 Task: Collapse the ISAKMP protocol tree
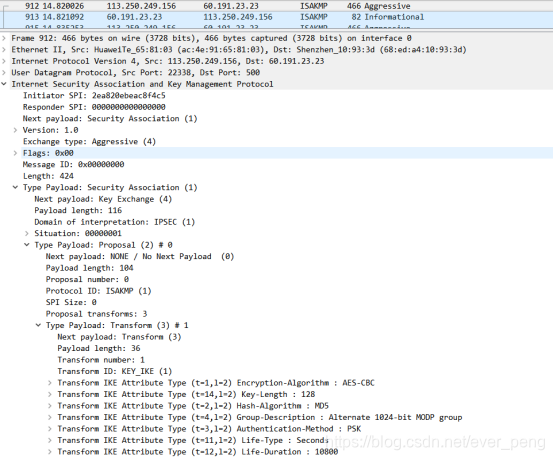pos(4,84)
